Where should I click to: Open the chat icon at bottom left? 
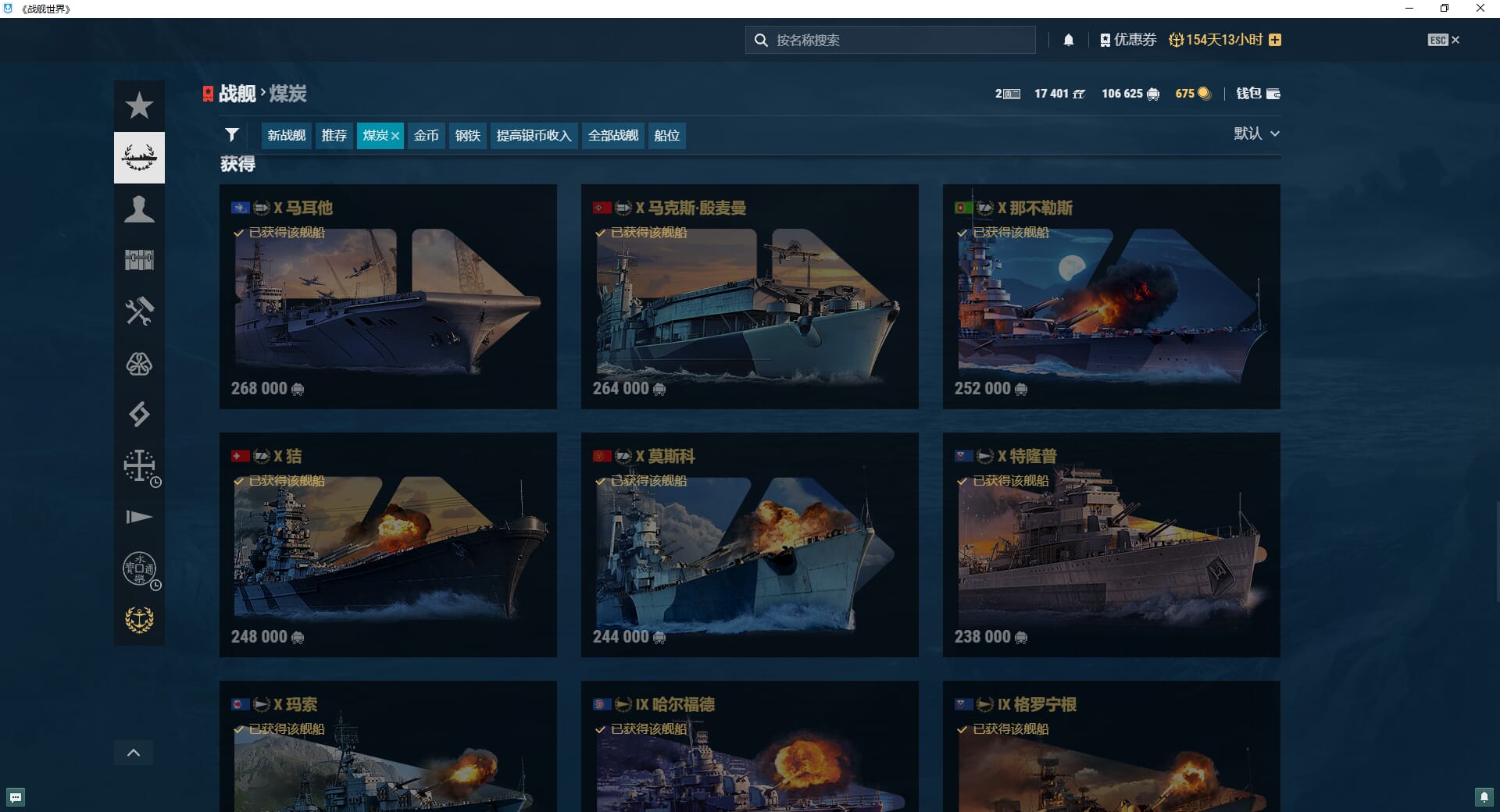(16, 797)
